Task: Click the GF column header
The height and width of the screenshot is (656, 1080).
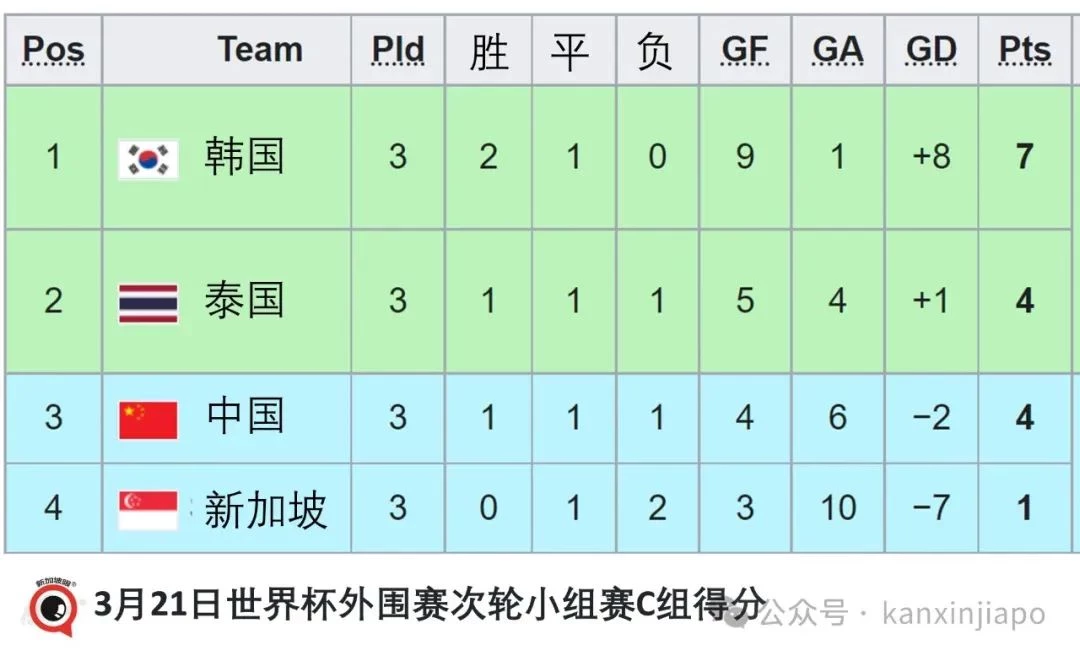Action: coord(745,50)
